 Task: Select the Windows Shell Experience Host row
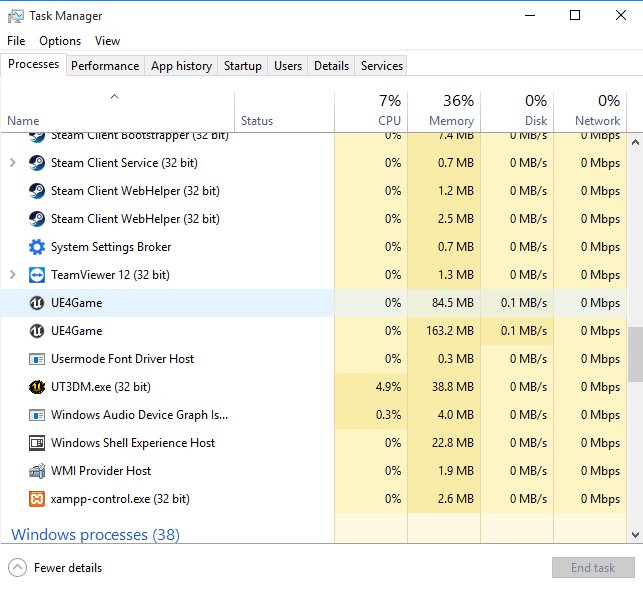pyautogui.click(x=314, y=443)
